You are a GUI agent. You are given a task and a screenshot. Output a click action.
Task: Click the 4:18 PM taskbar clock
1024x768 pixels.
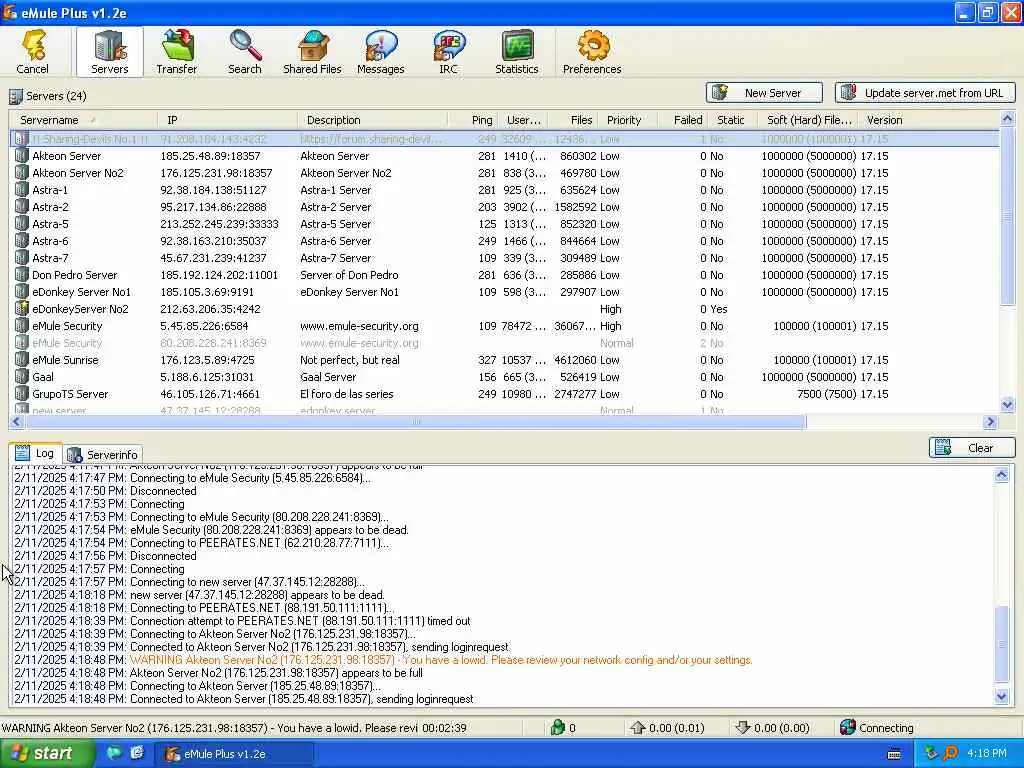987,753
